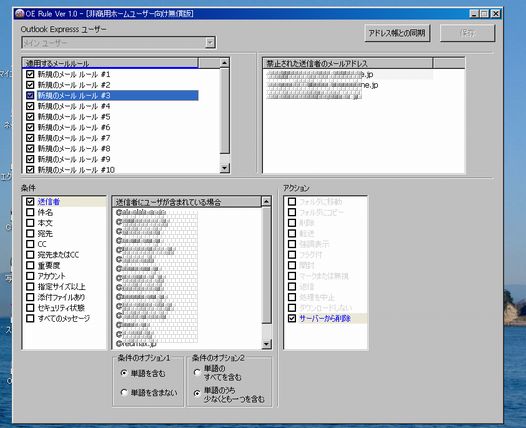This screenshot has height=428, width=526.
Task: Uncheck 新規のメール ルール #1
Action: pos(30,74)
